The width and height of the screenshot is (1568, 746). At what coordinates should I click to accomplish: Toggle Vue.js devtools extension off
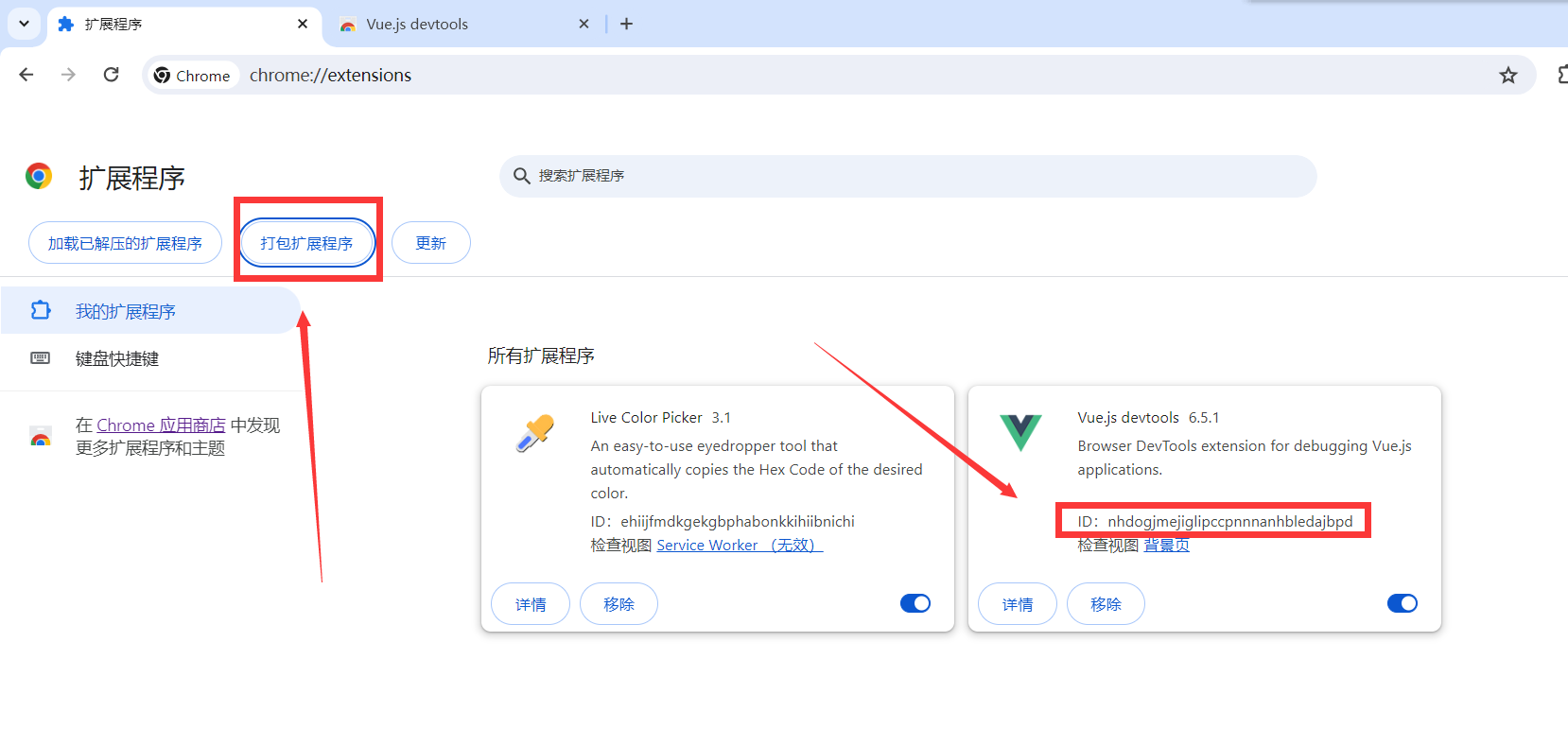coord(1402,603)
